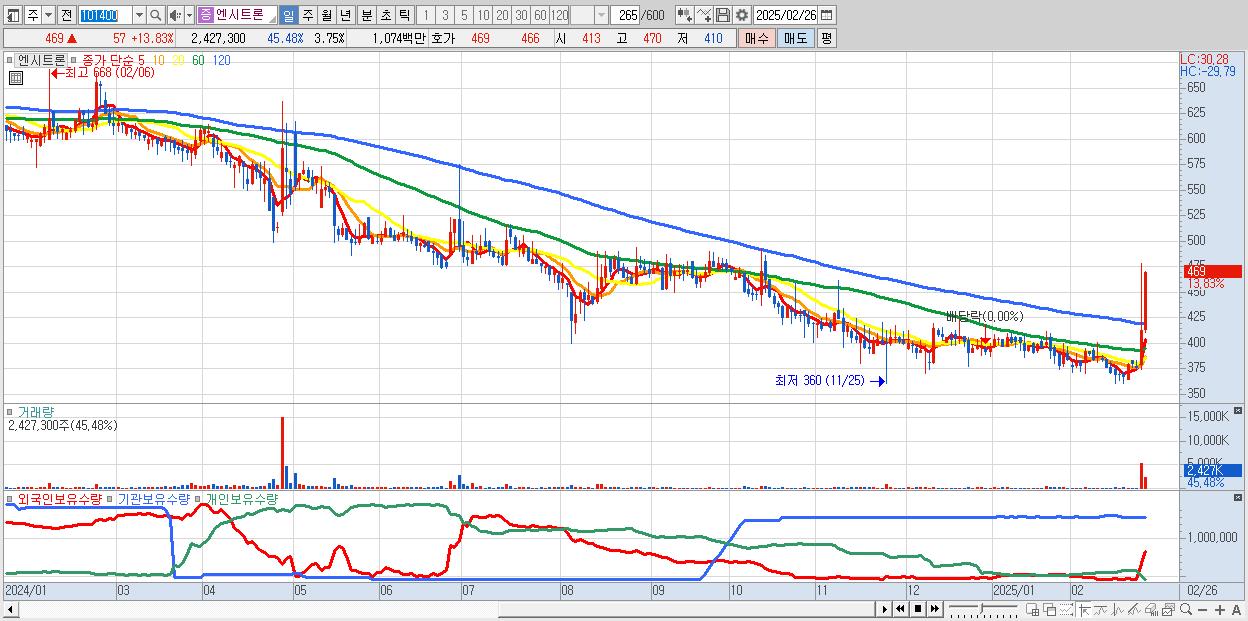Click the dotted-frame chart icon in bottom toolbar
The image size is (1248, 621).
tap(1066, 609)
